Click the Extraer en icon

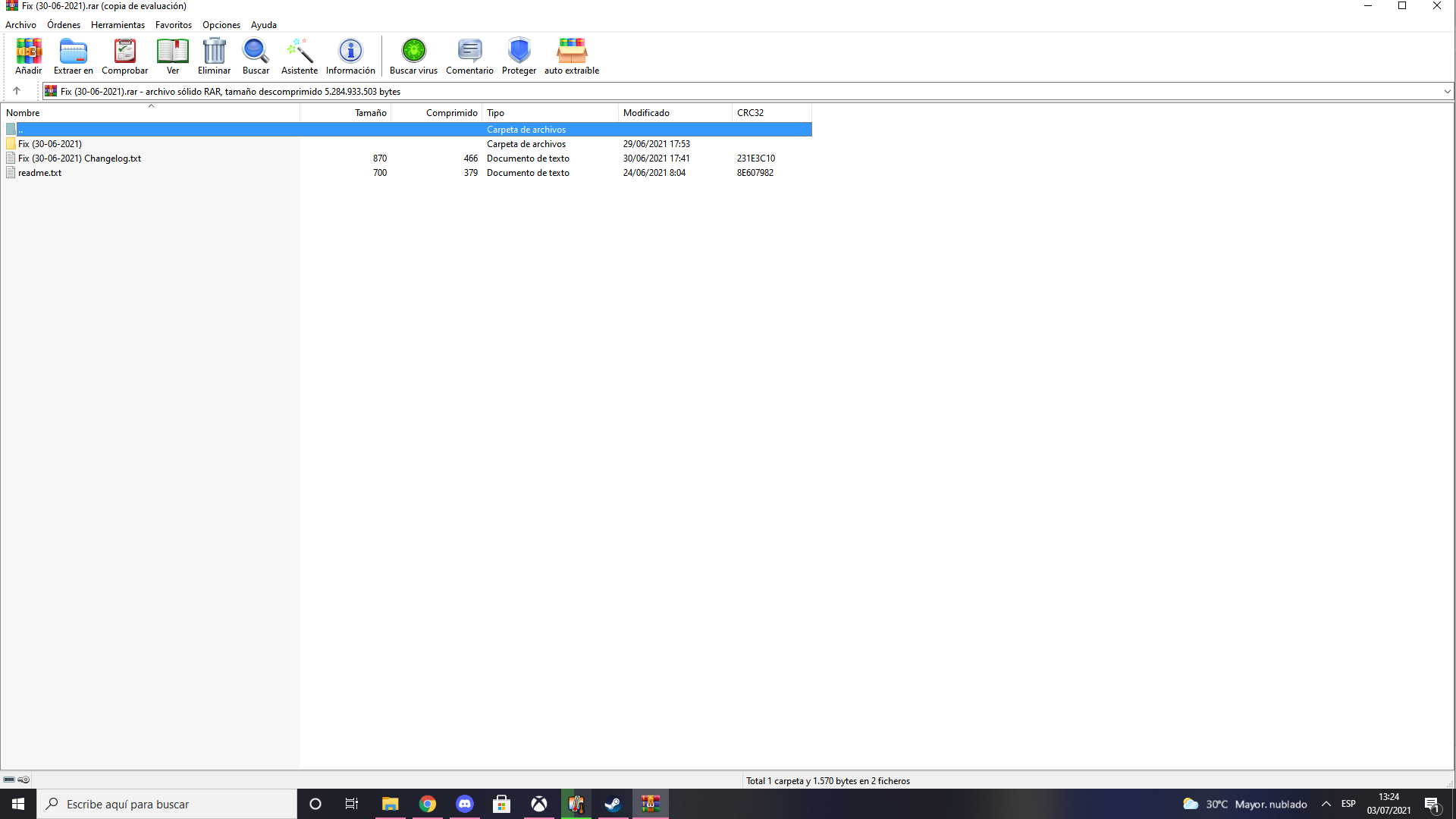coord(74,56)
